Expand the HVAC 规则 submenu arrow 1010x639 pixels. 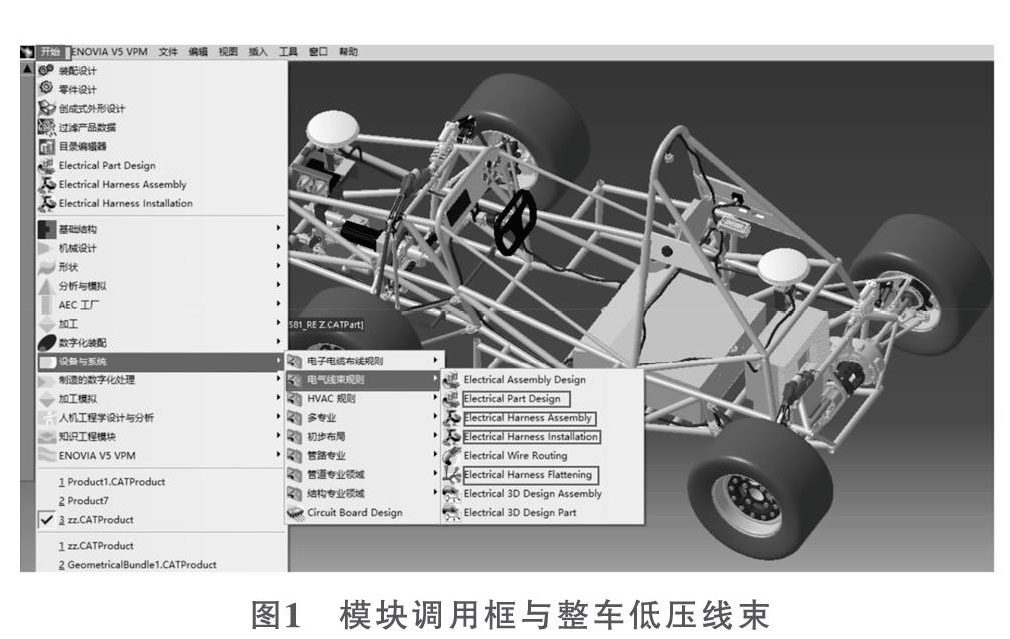pos(435,399)
